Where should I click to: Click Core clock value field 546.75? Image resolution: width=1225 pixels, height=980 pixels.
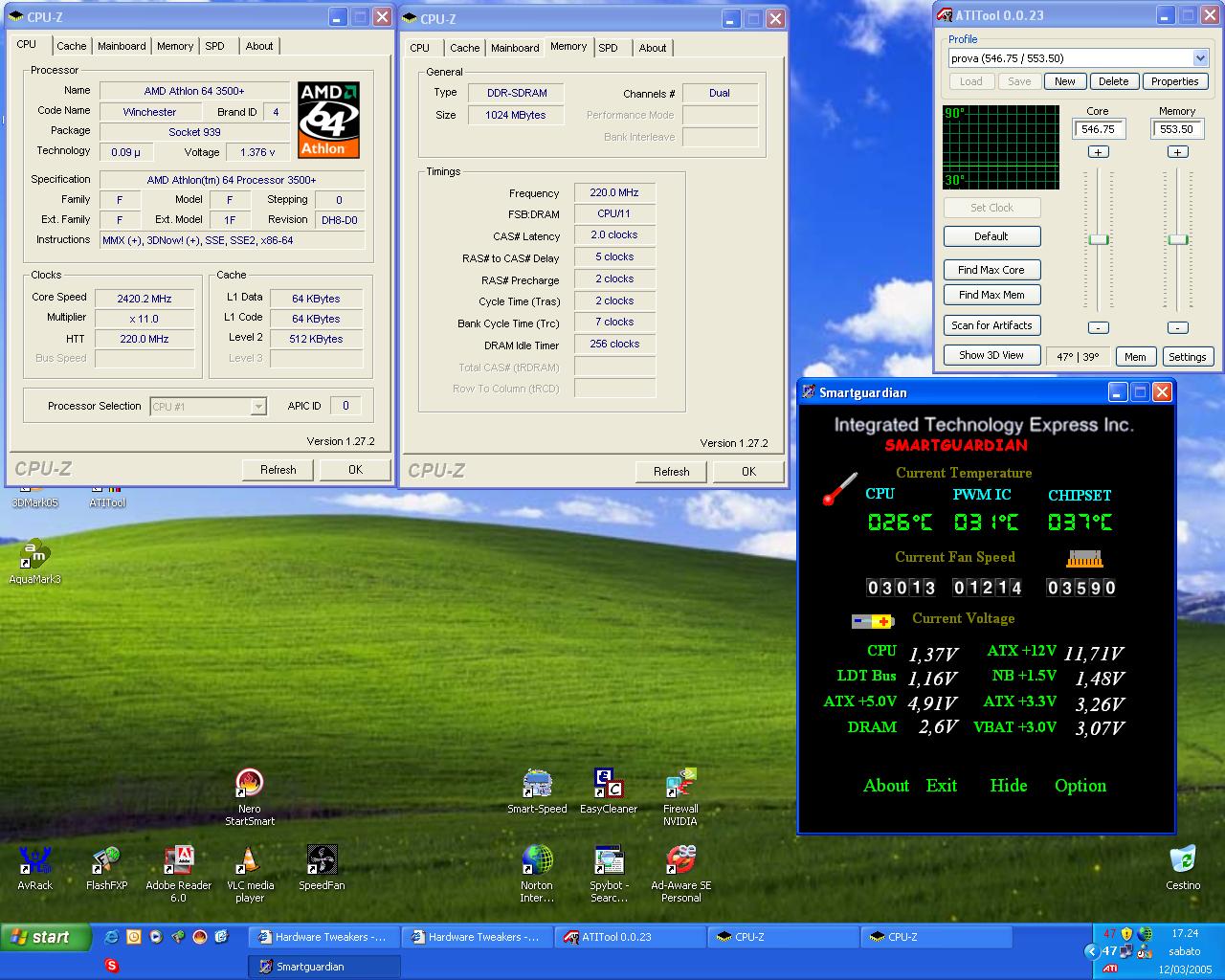tap(1099, 129)
